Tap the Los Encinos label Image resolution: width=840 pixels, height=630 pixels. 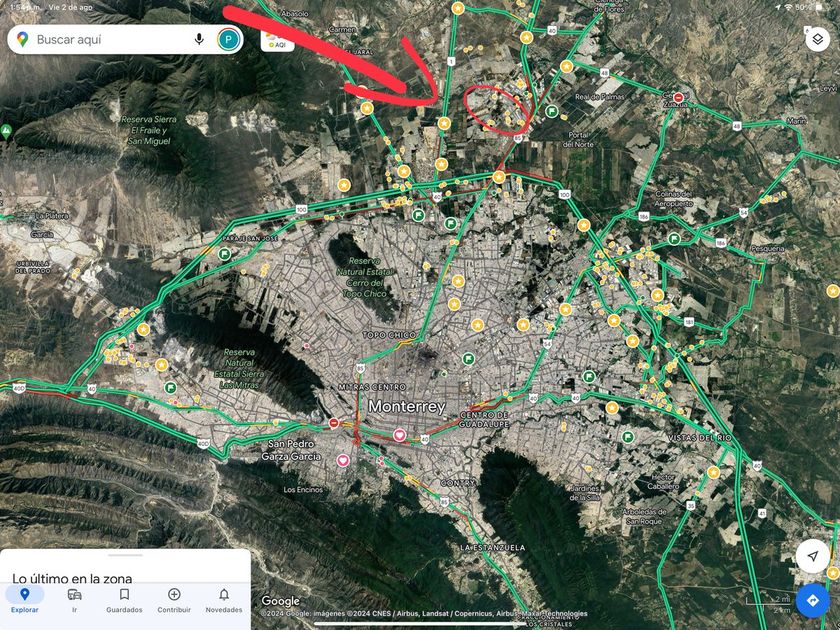(303, 490)
